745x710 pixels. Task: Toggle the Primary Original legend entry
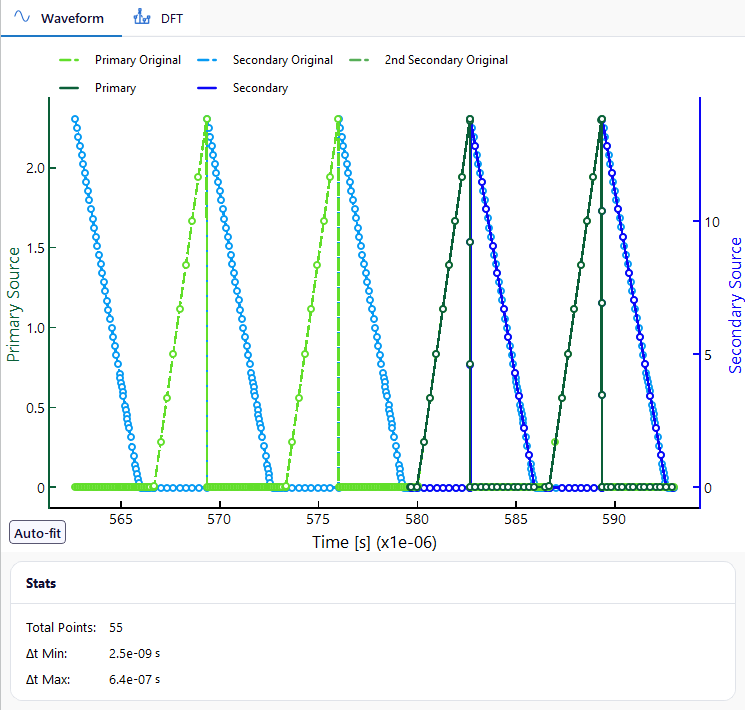(120, 60)
